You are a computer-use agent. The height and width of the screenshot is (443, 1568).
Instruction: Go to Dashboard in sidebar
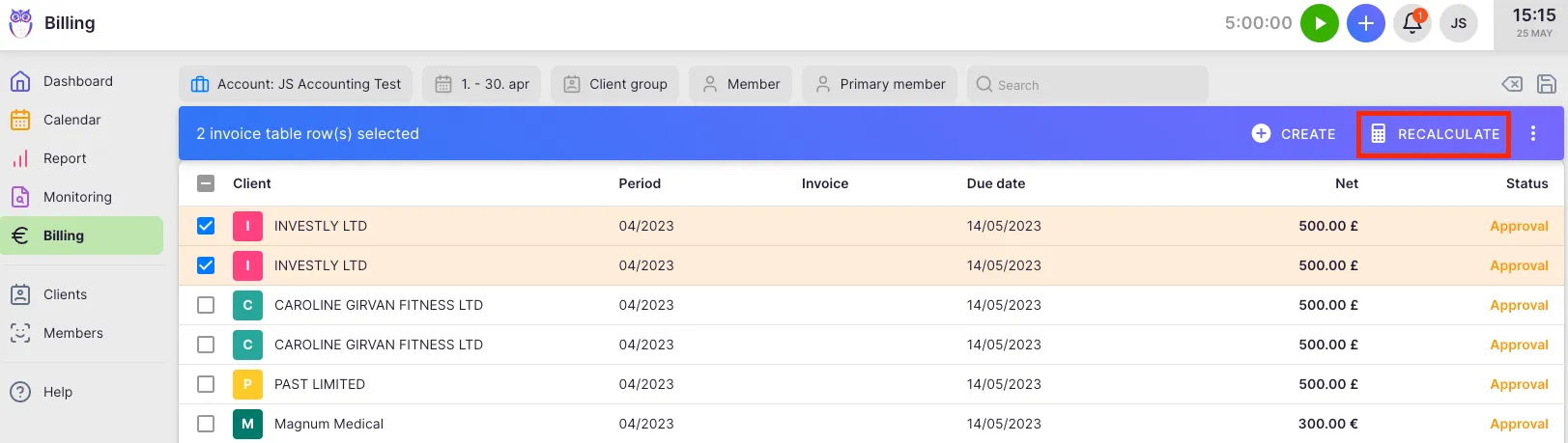tap(77, 81)
